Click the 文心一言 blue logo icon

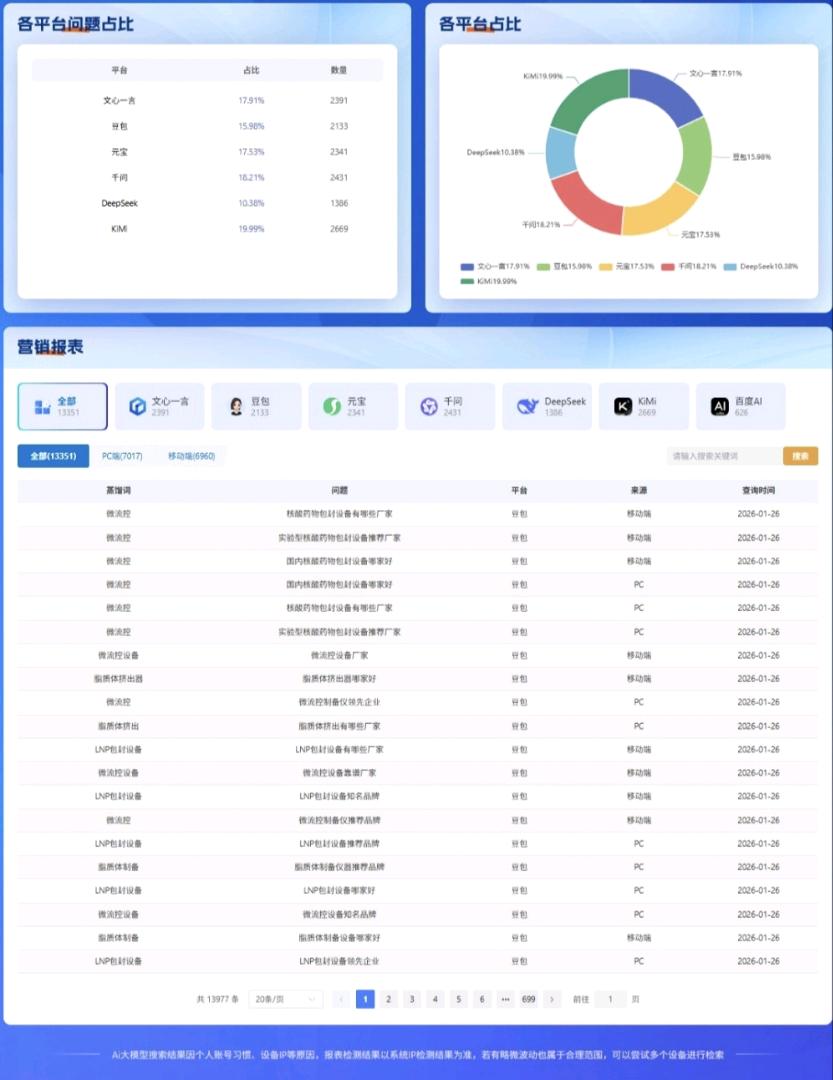pos(137,405)
